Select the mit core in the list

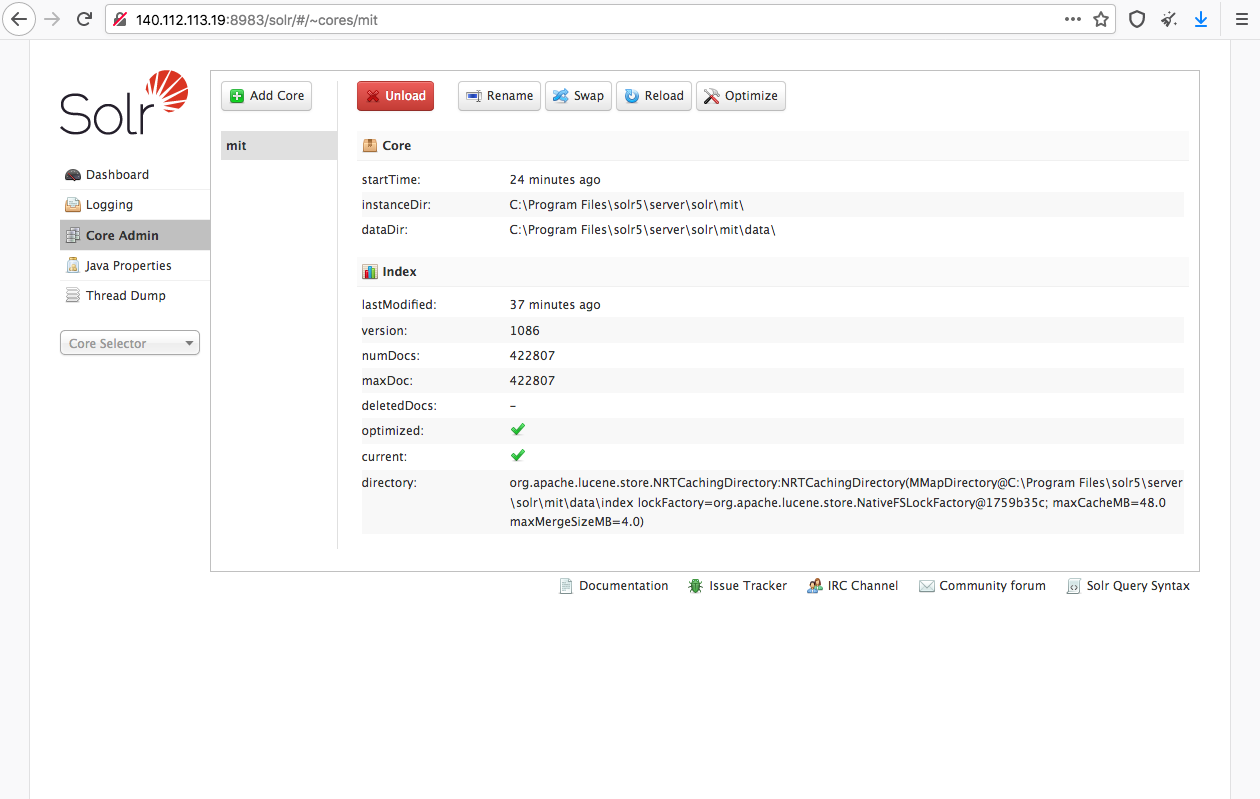(279, 145)
